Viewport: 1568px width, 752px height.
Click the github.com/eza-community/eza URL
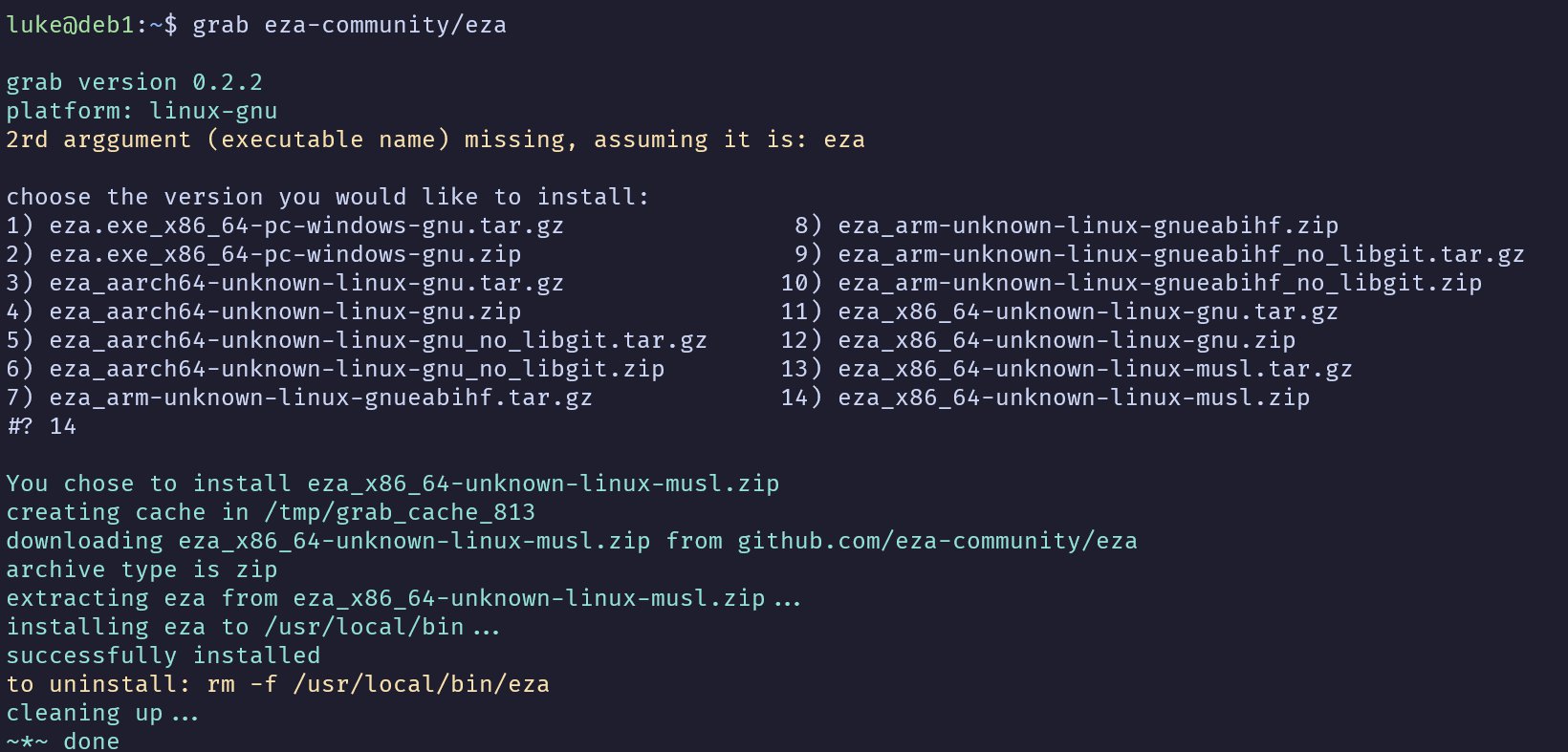937,541
